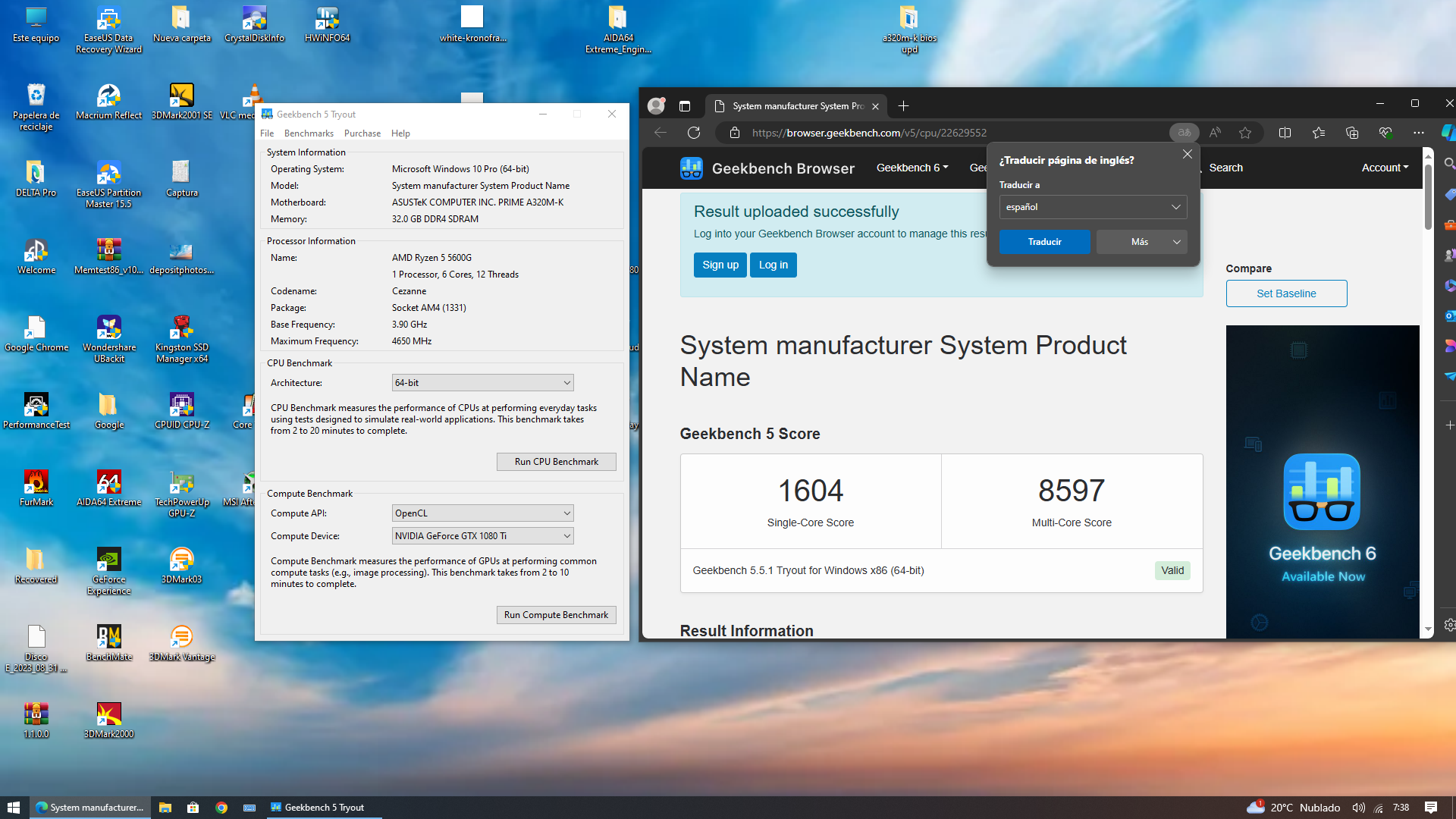This screenshot has height=819, width=1456.
Task: Open GeForce Experience desktop icon
Action: [108, 571]
